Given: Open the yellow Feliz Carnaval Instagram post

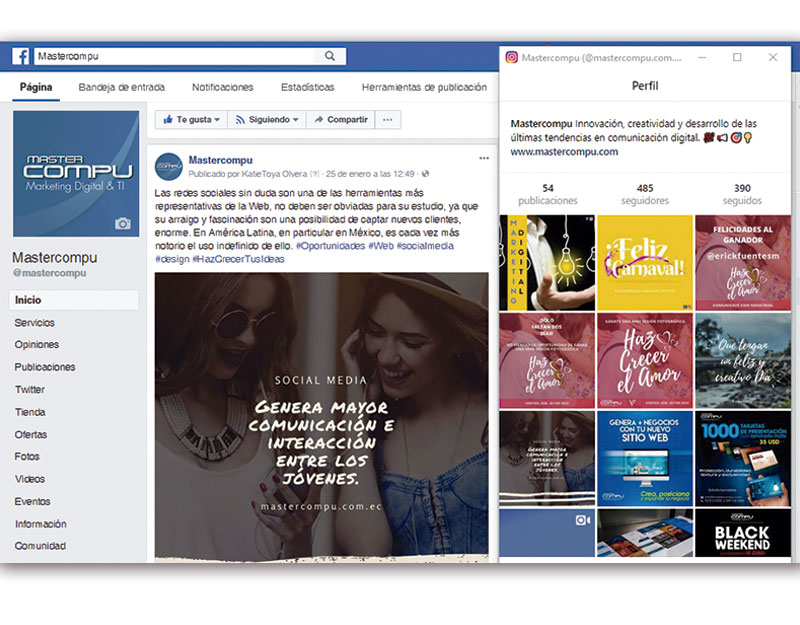Looking at the screenshot, I should click(645, 263).
